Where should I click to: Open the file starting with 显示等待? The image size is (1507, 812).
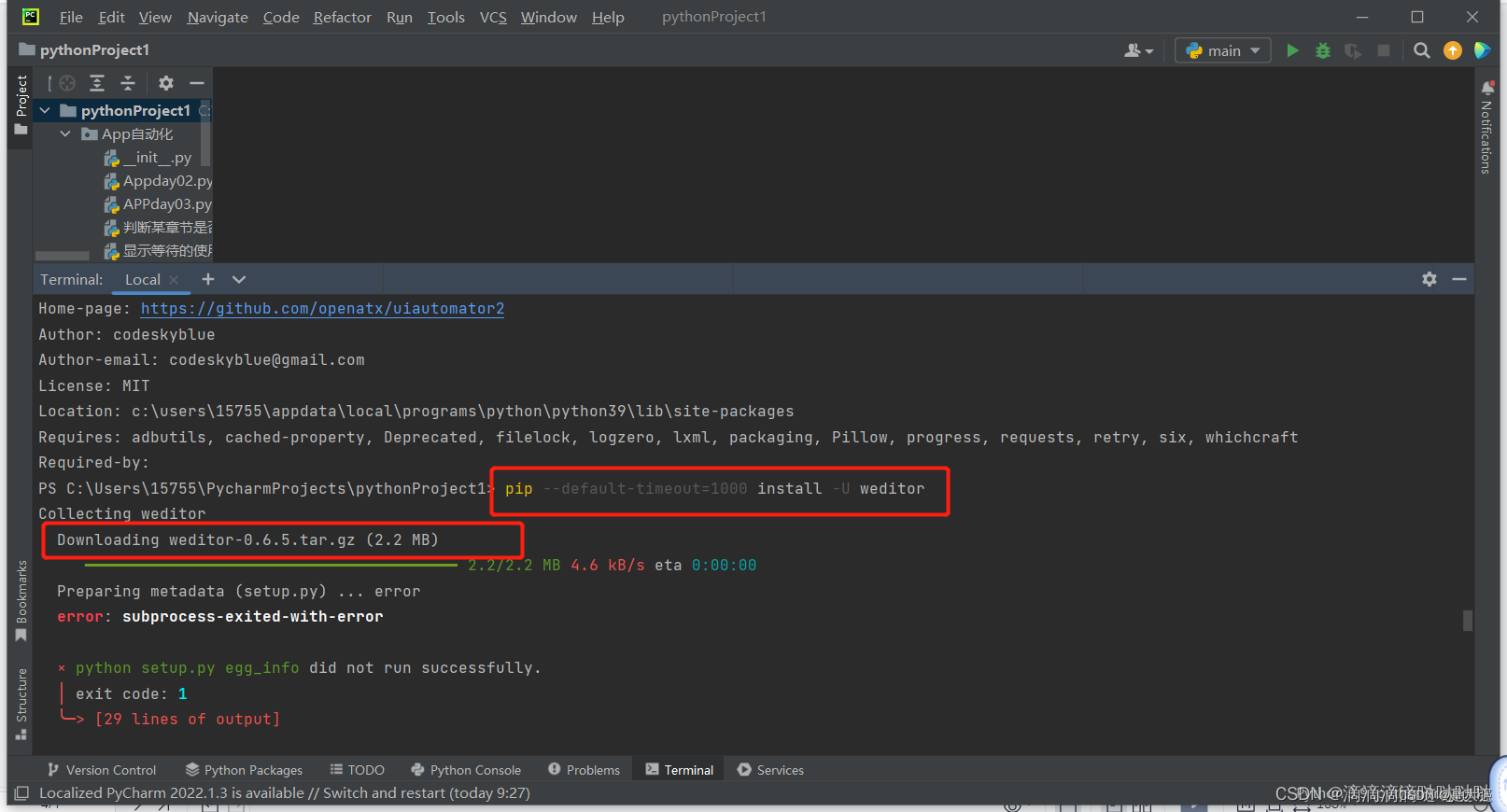point(158,251)
